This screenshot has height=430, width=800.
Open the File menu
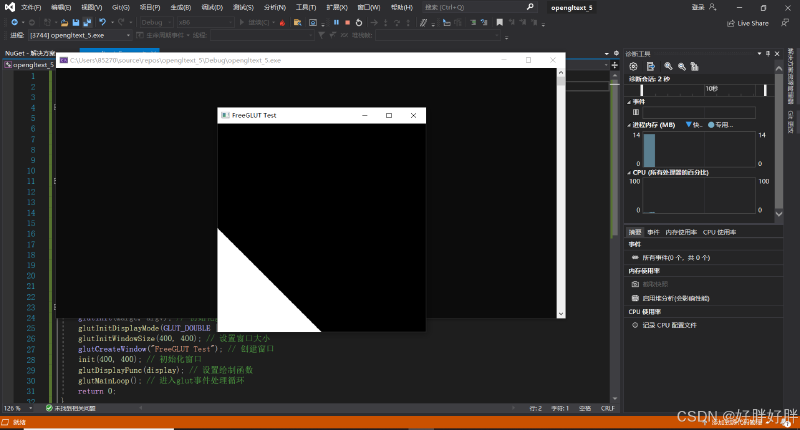click(31, 7)
